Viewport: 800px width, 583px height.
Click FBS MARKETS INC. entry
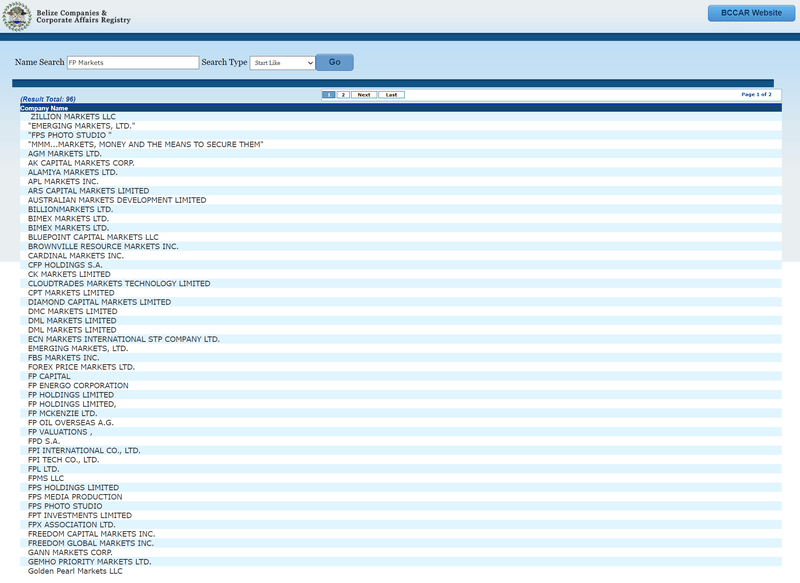point(64,358)
